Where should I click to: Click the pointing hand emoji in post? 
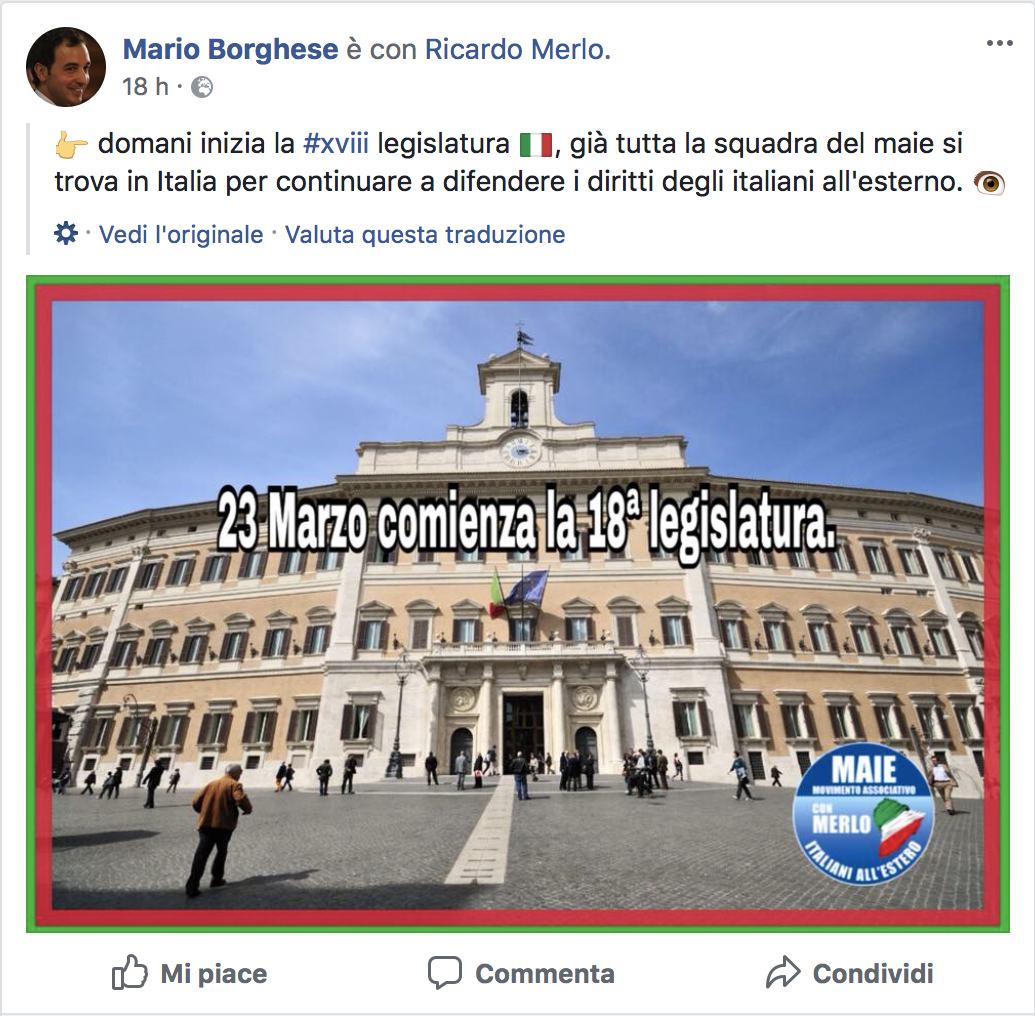(71, 145)
